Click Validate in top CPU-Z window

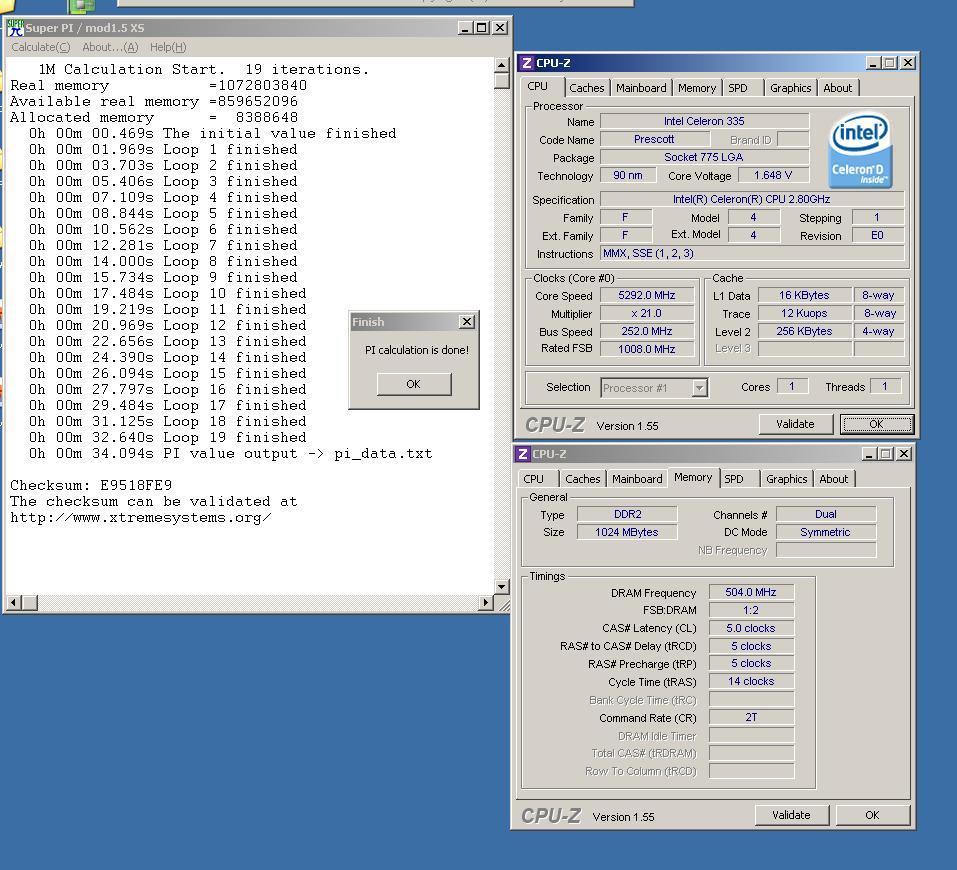[795, 424]
